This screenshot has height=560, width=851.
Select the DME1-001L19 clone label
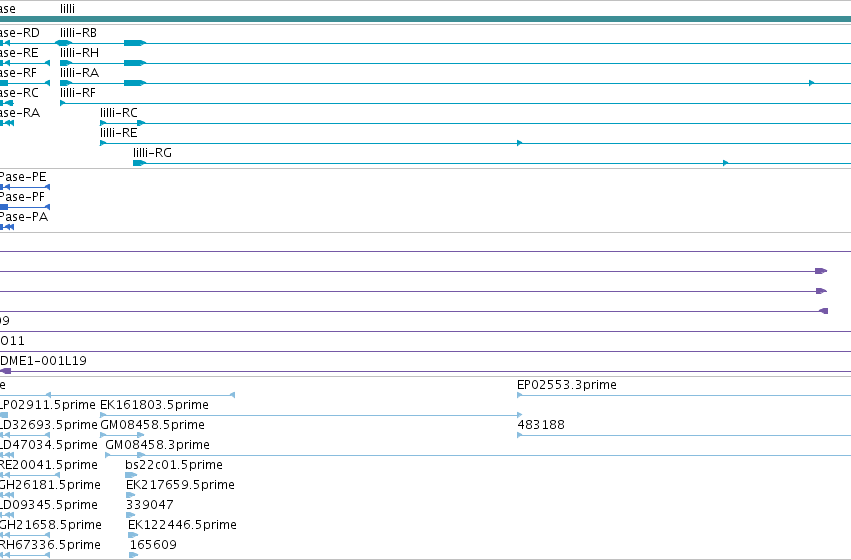pyautogui.click(x=43, y=361)
